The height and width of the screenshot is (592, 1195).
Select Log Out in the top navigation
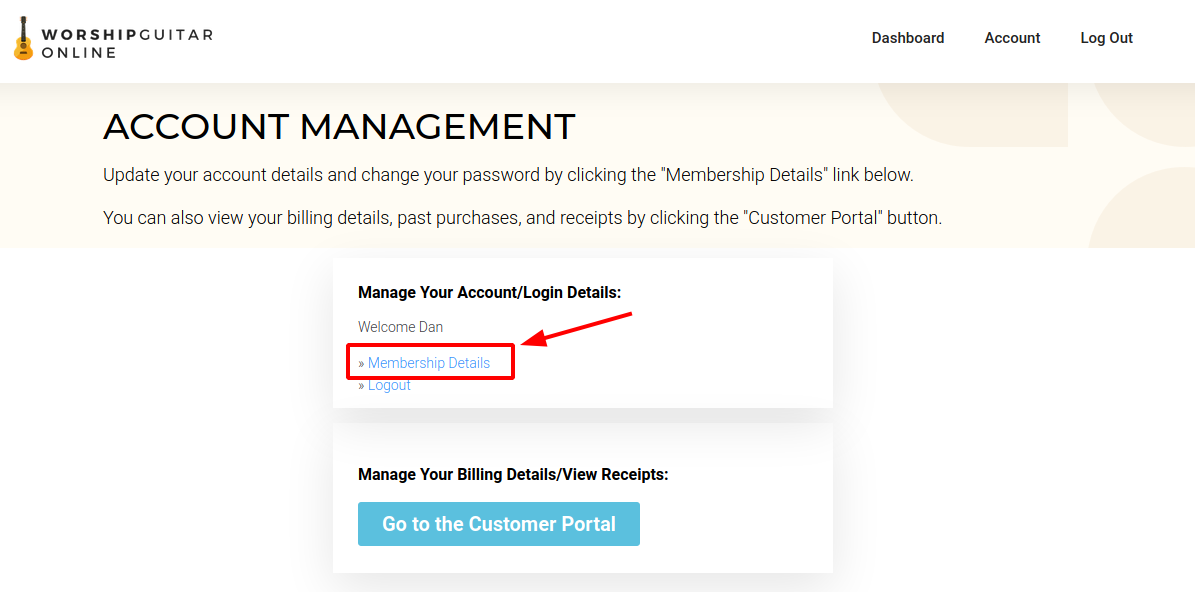coord(1106,38)
